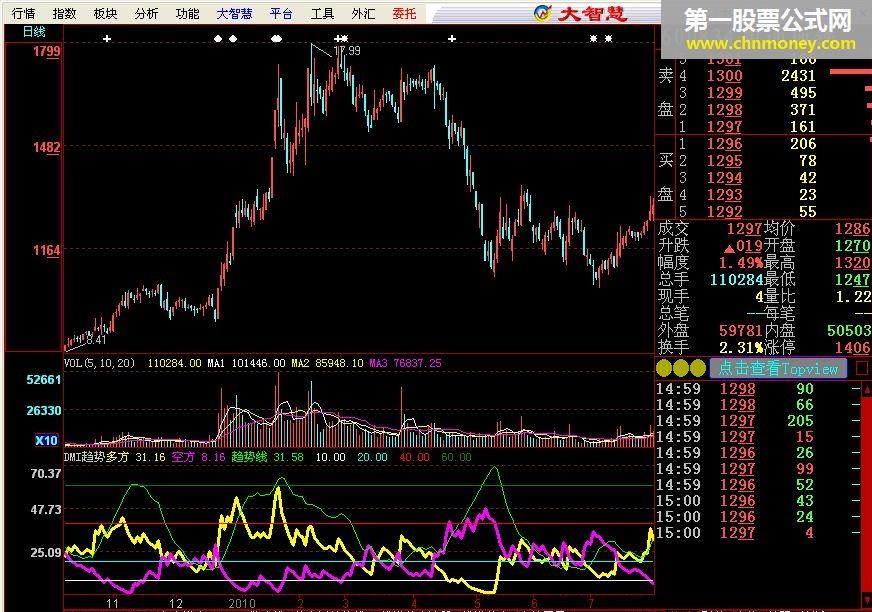The image size is (872, 612).
Task: Click the 1482 price axis label
Action: tap(47, 147)
